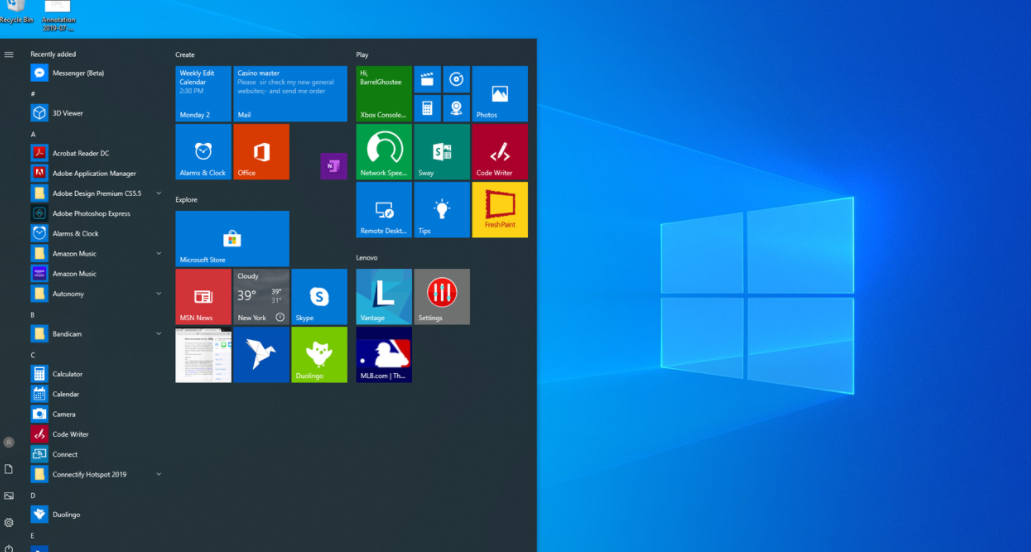Open the Movies & TV clapperboard tile
This screenshot has height=552, width=1031.
click(427, 80)
